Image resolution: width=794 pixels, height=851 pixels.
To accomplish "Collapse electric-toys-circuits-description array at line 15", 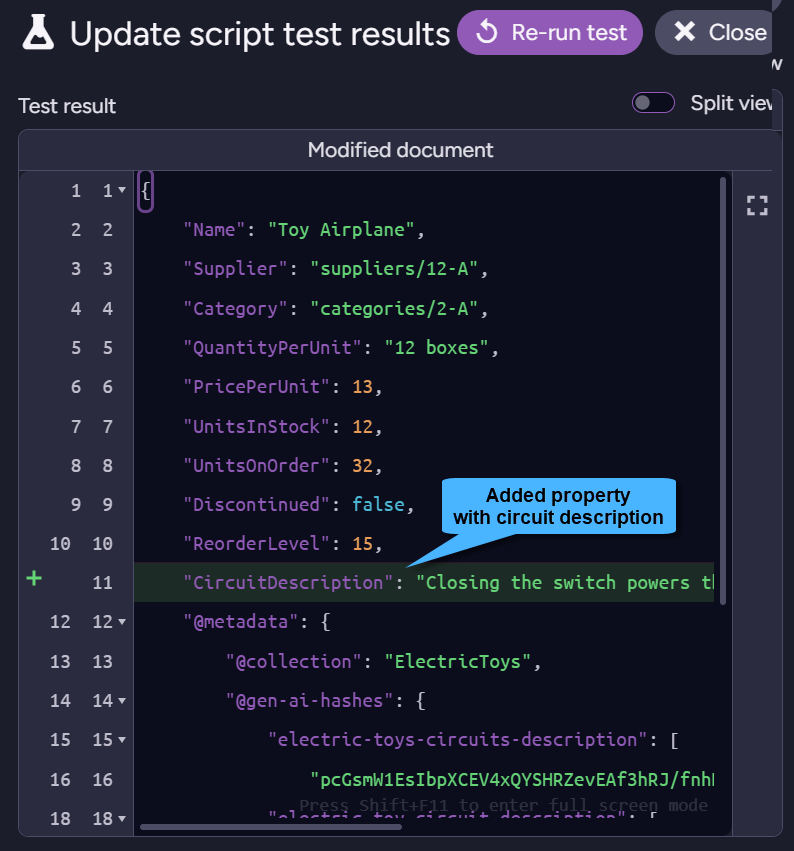I will [122, 740].
